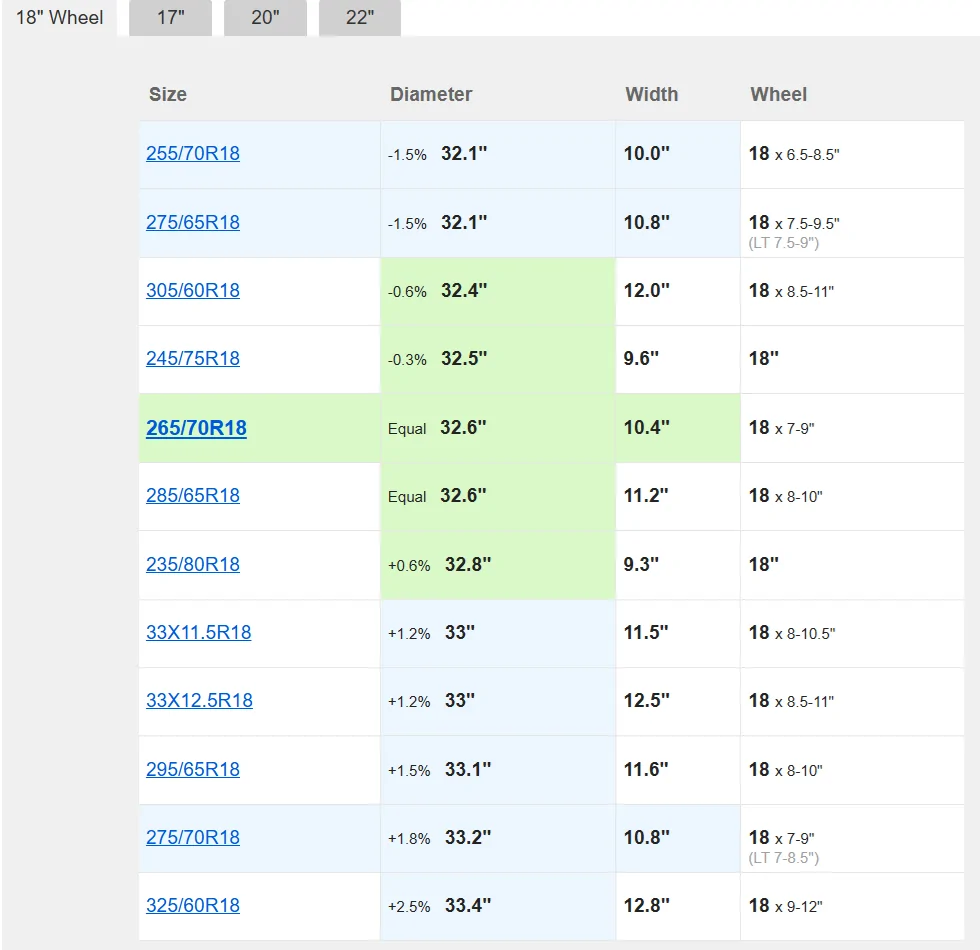Click the Wheel column header

[x=778, y=95]
